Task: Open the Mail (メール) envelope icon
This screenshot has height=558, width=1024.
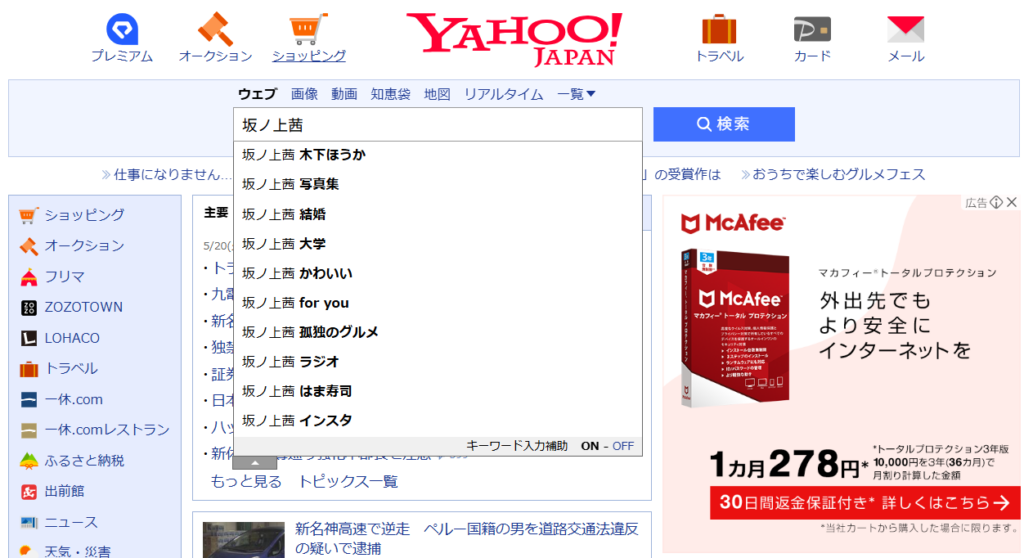Action: (906, 30)
